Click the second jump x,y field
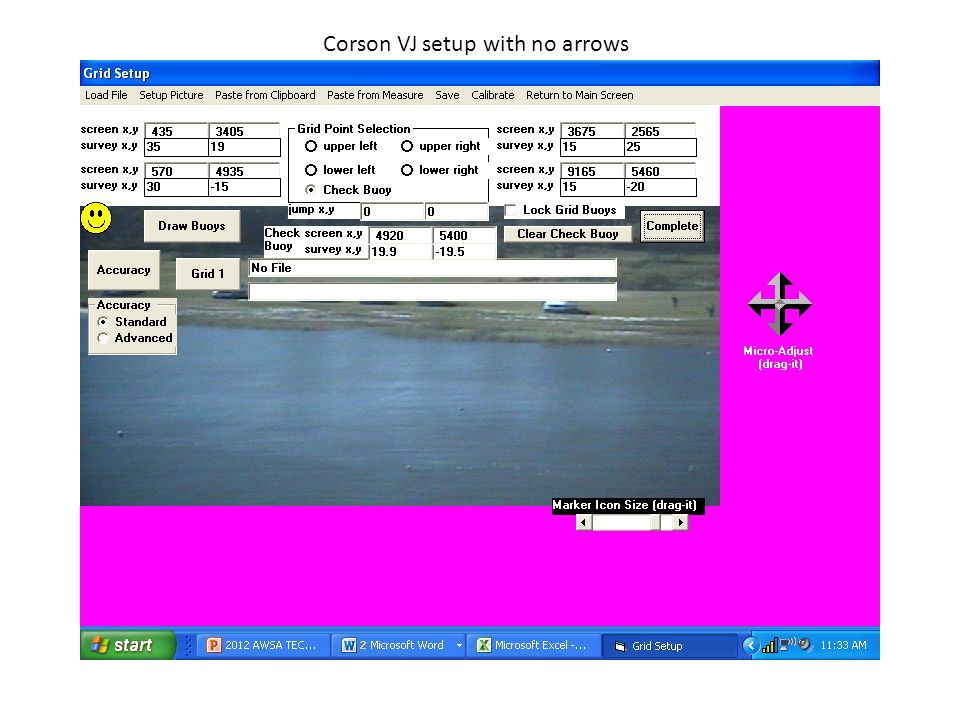 (x=456, y=212)
